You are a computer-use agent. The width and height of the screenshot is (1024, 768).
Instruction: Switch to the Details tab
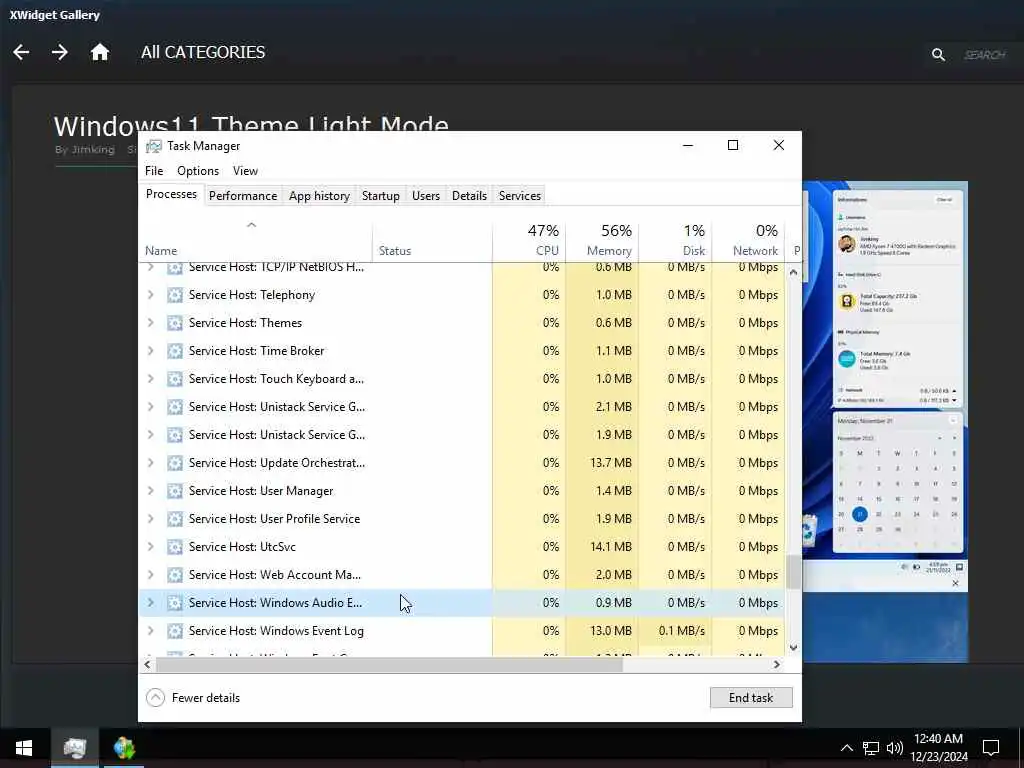(x=470, y=196)
